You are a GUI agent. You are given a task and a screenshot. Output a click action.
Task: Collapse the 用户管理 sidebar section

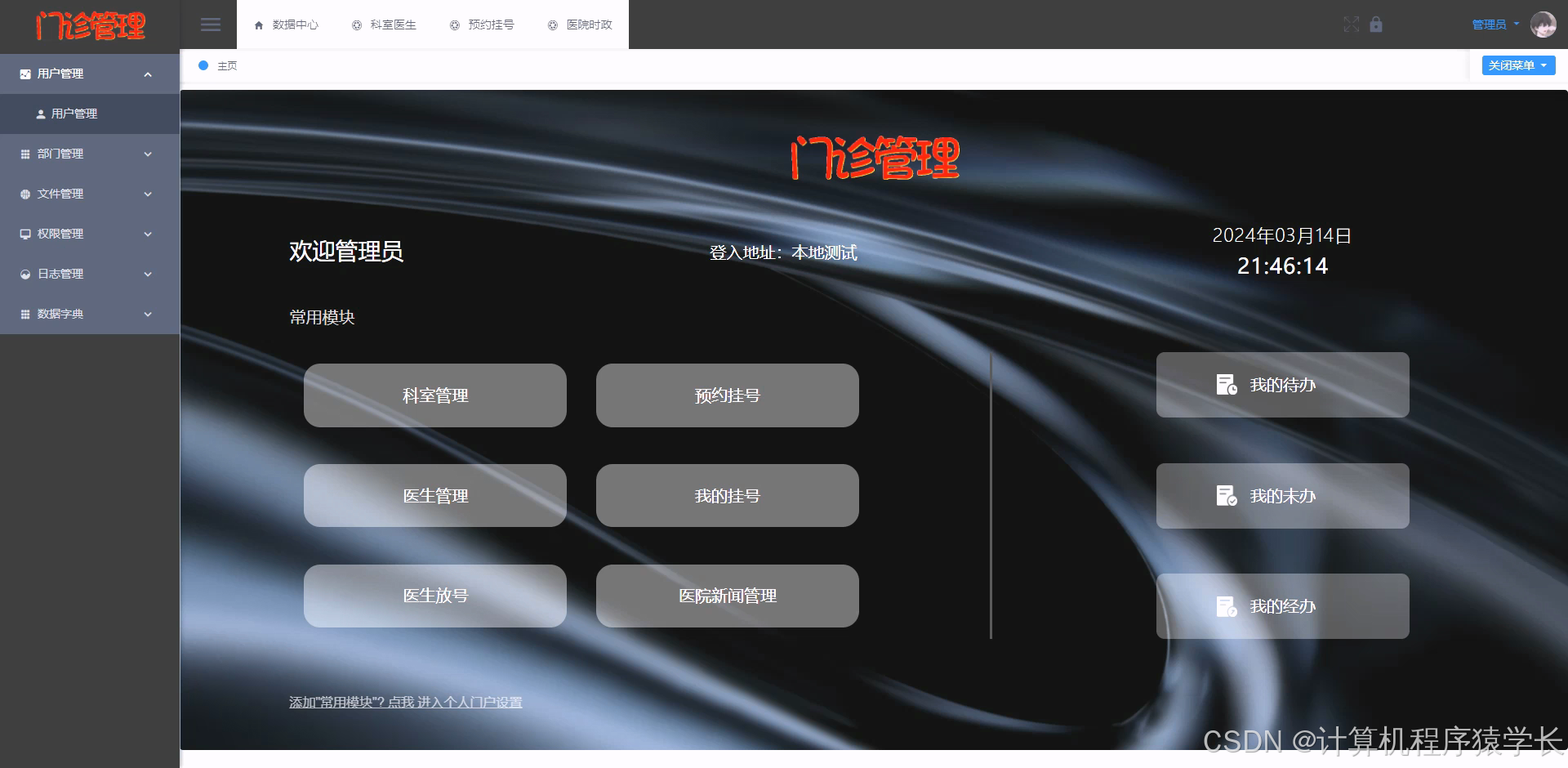pyautogui.click(x=90, y=74)
